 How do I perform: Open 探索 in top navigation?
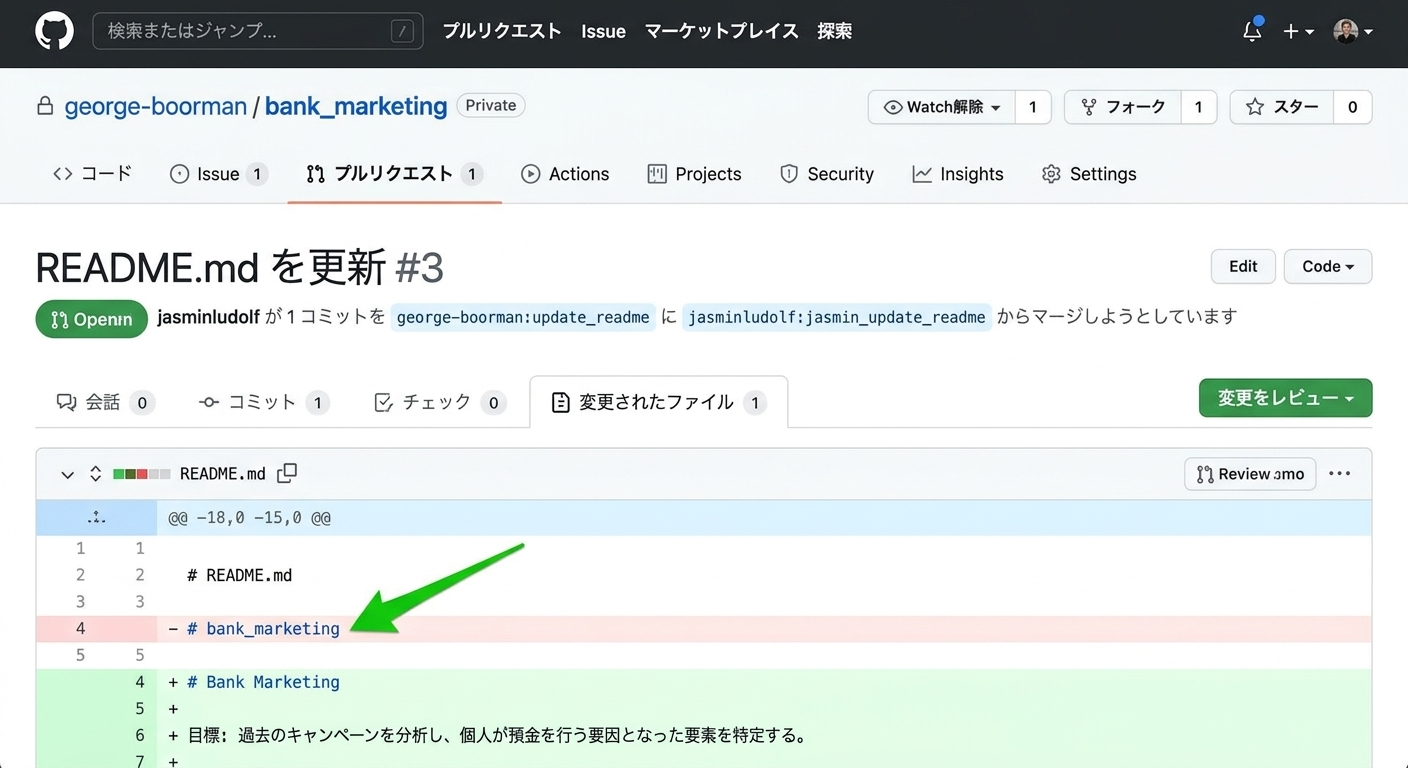tap(834, 31)
